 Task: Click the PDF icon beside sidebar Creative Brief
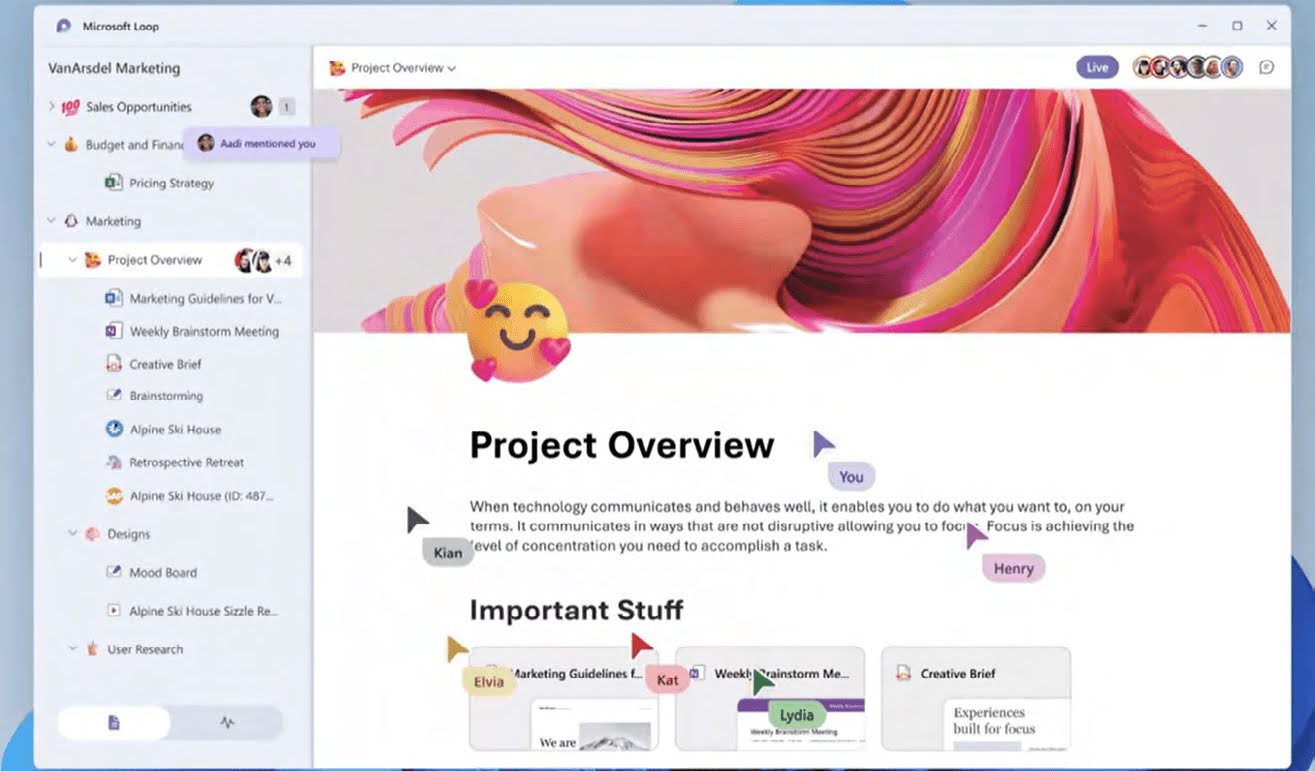pyautogui.click(x=113, y=364)
